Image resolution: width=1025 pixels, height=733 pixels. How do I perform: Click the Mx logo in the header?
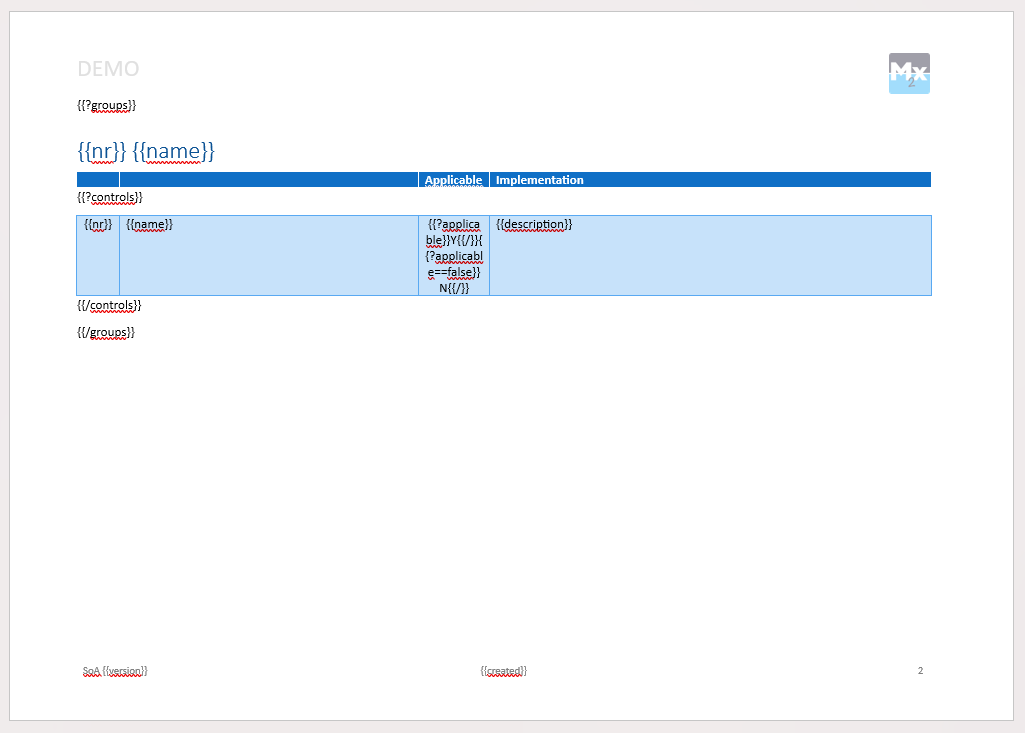click(x=909, y=73)
